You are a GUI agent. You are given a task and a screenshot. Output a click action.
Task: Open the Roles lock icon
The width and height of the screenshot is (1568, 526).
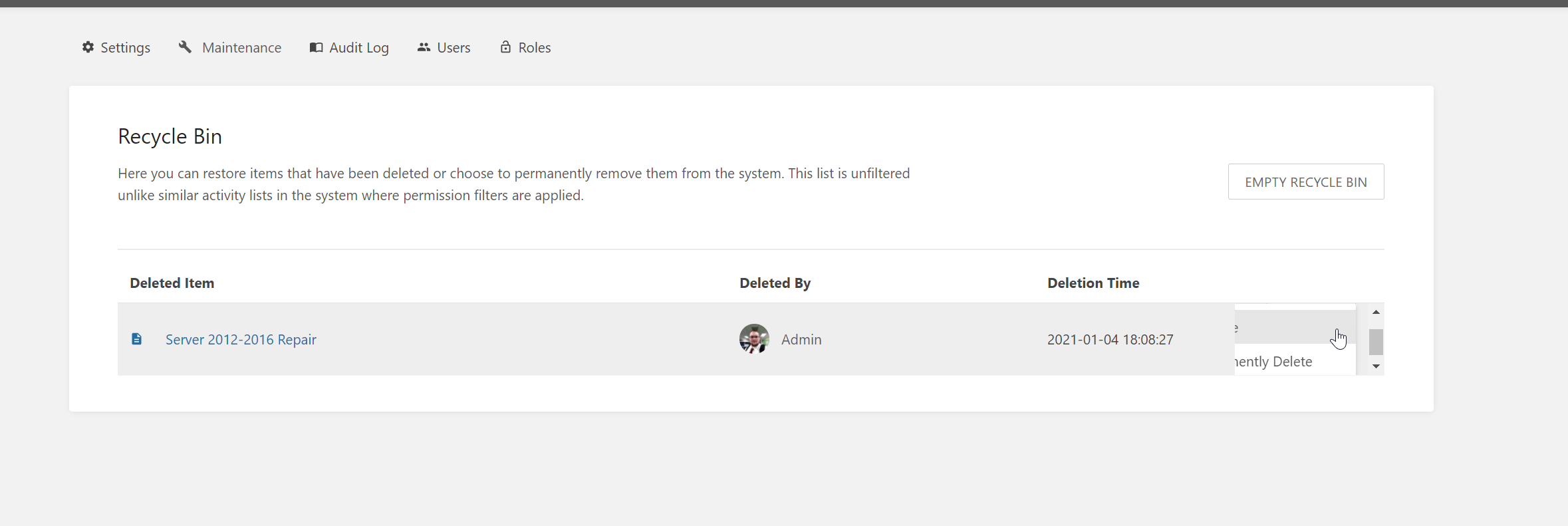[x=505, y=47]
